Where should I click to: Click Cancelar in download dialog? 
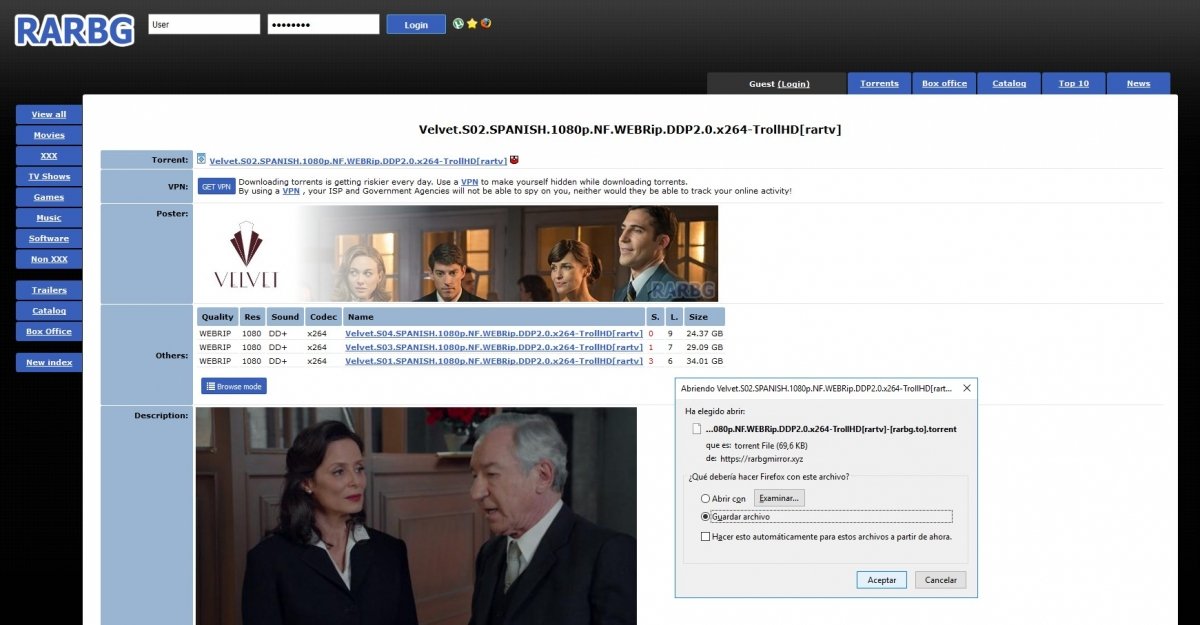point(941,580)
